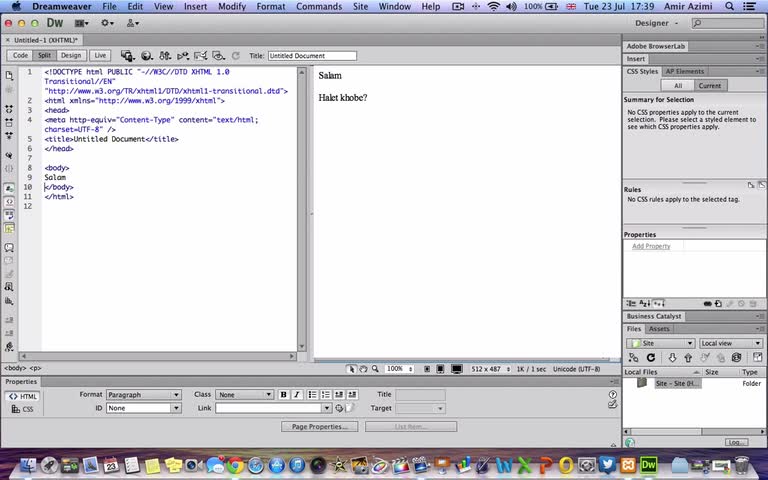Screen dimensions: 768x480
Task: Switch to the Assets tab
Action: pos(659,329)
